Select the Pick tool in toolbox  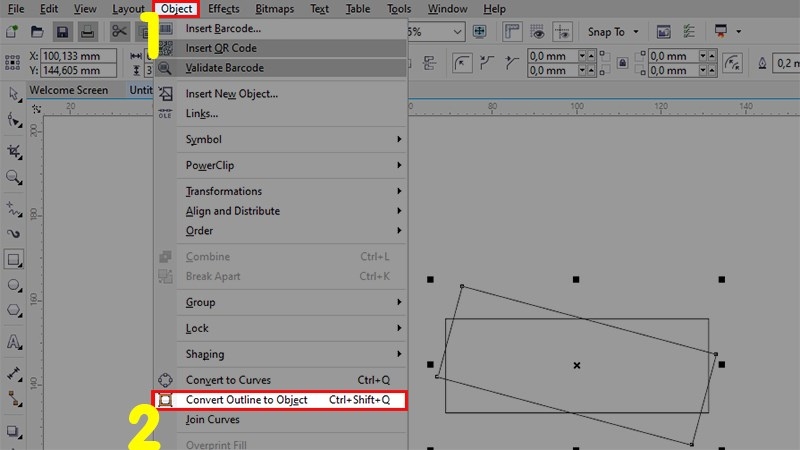pyautogui.click(x=14, y=94)
